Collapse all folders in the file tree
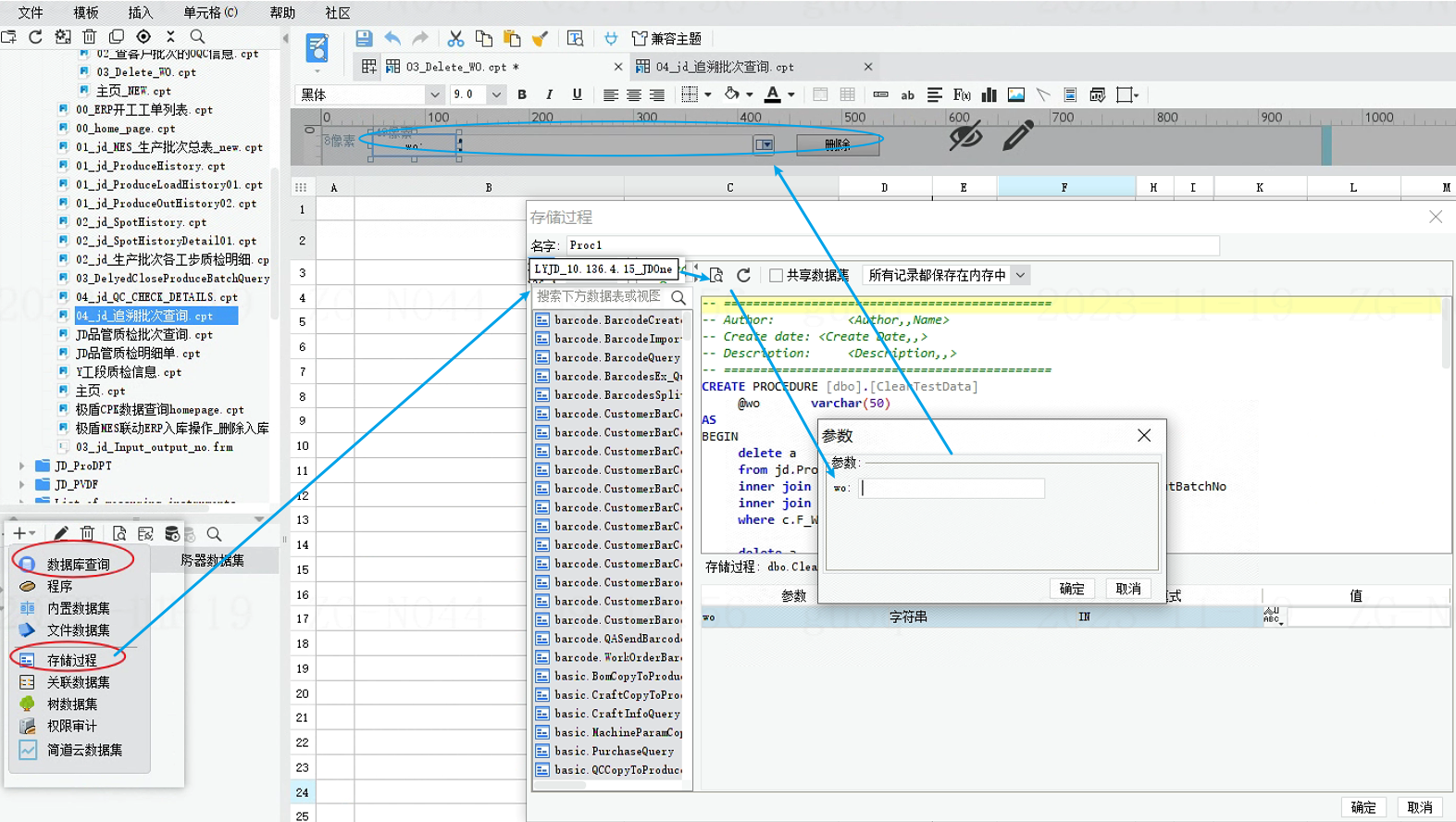Image resolution: width=1456 pixels, height=822 pixels. pos(170,36)
